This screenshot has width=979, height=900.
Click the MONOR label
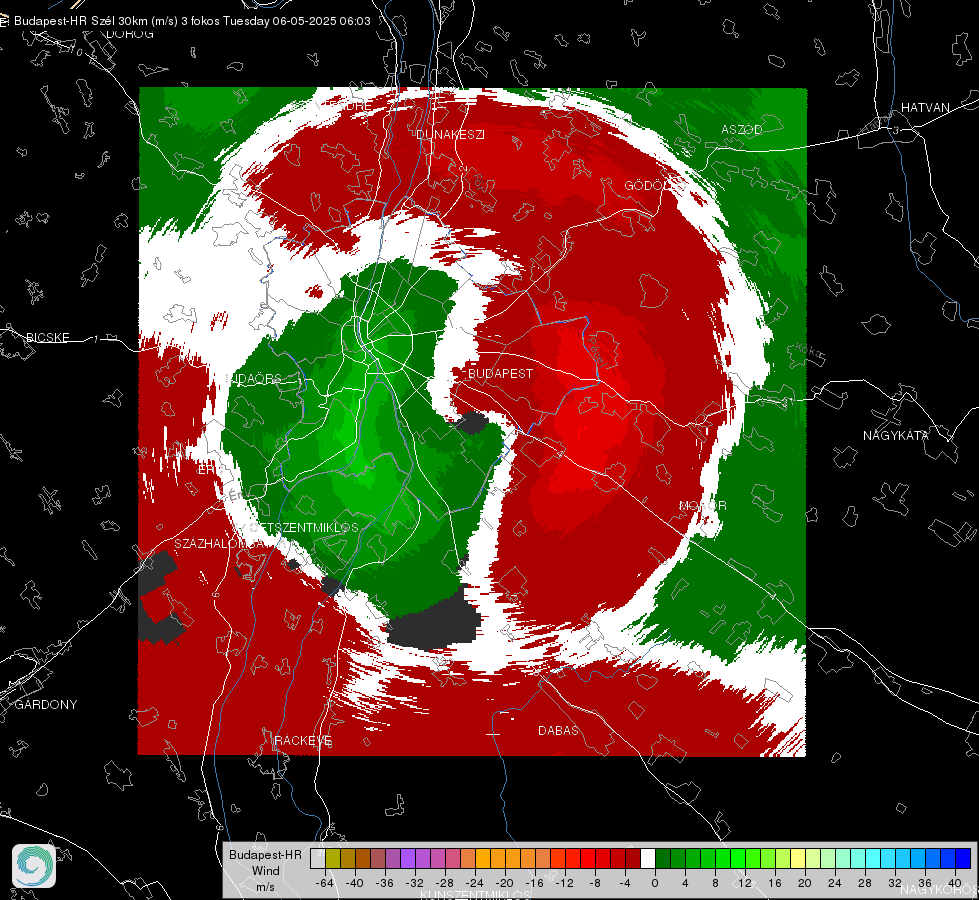[702, 505]
